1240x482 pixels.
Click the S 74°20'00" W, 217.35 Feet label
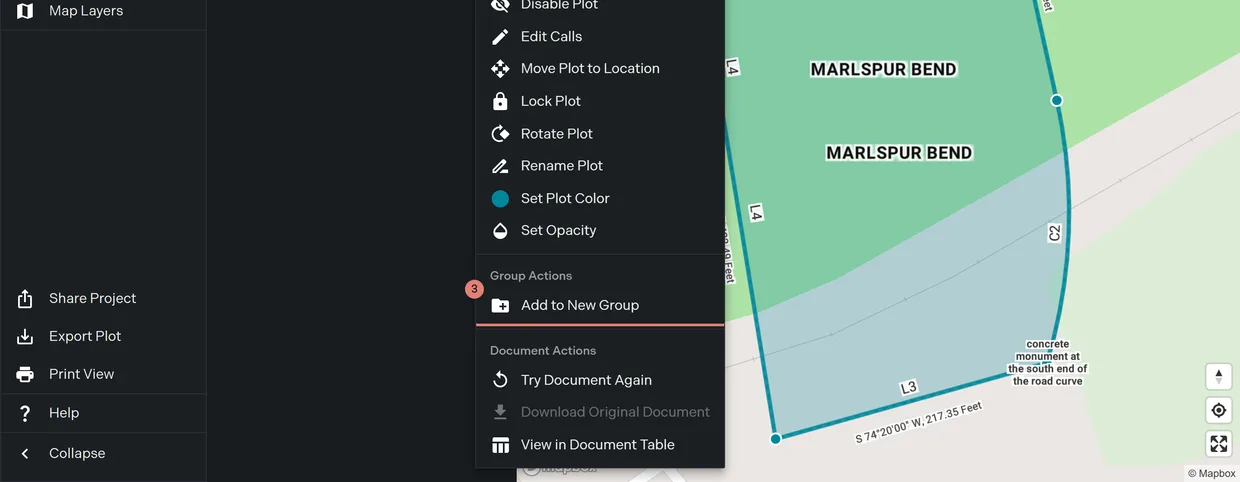pos(919,424)
